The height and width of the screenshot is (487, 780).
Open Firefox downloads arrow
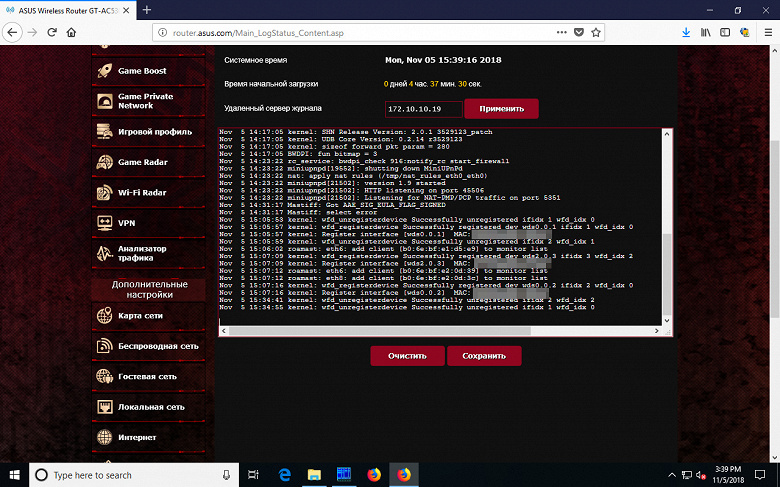click(686, 32)
